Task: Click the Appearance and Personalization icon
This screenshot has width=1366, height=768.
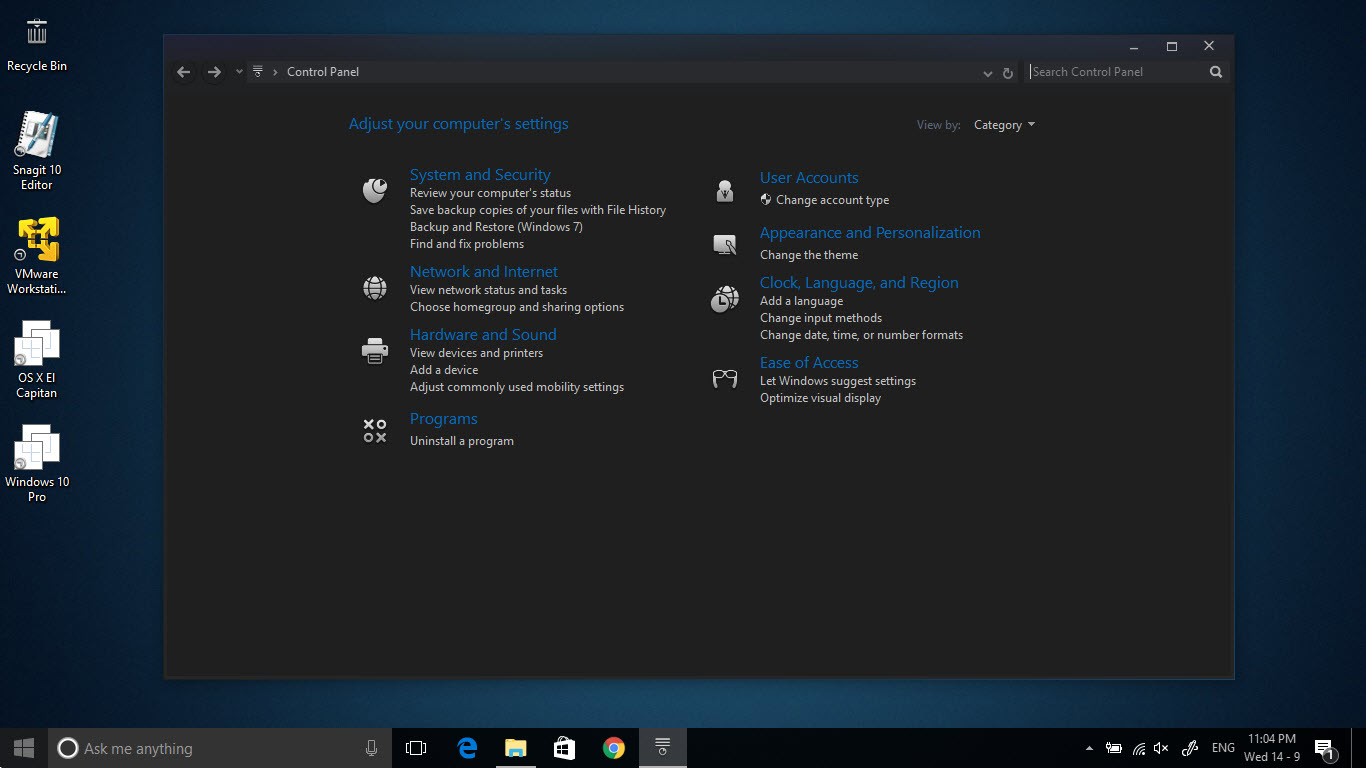Action: pos(724,244)
